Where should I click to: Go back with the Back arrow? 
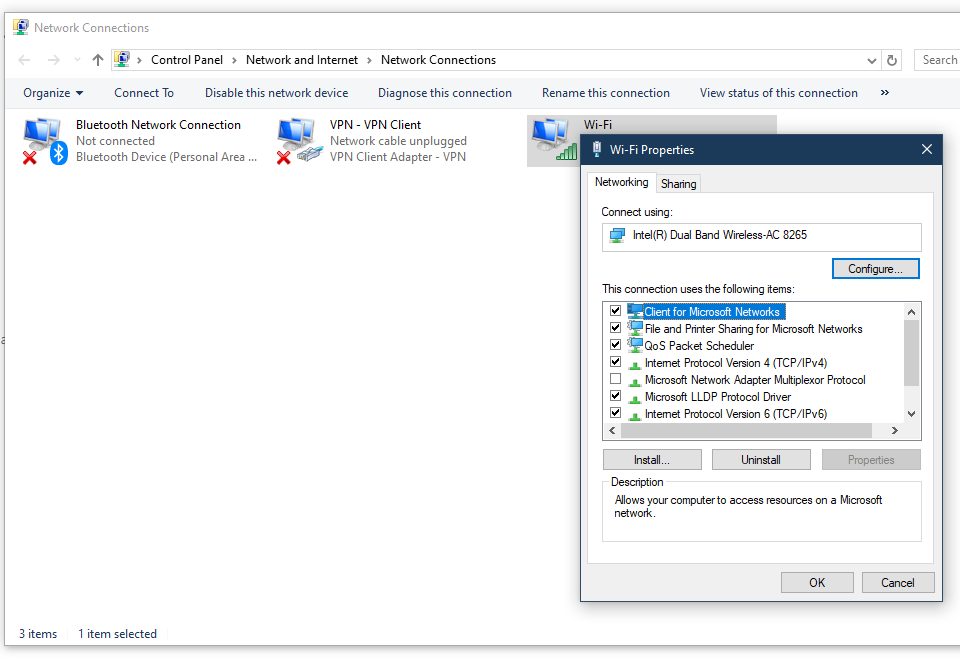tap(24, 60)
